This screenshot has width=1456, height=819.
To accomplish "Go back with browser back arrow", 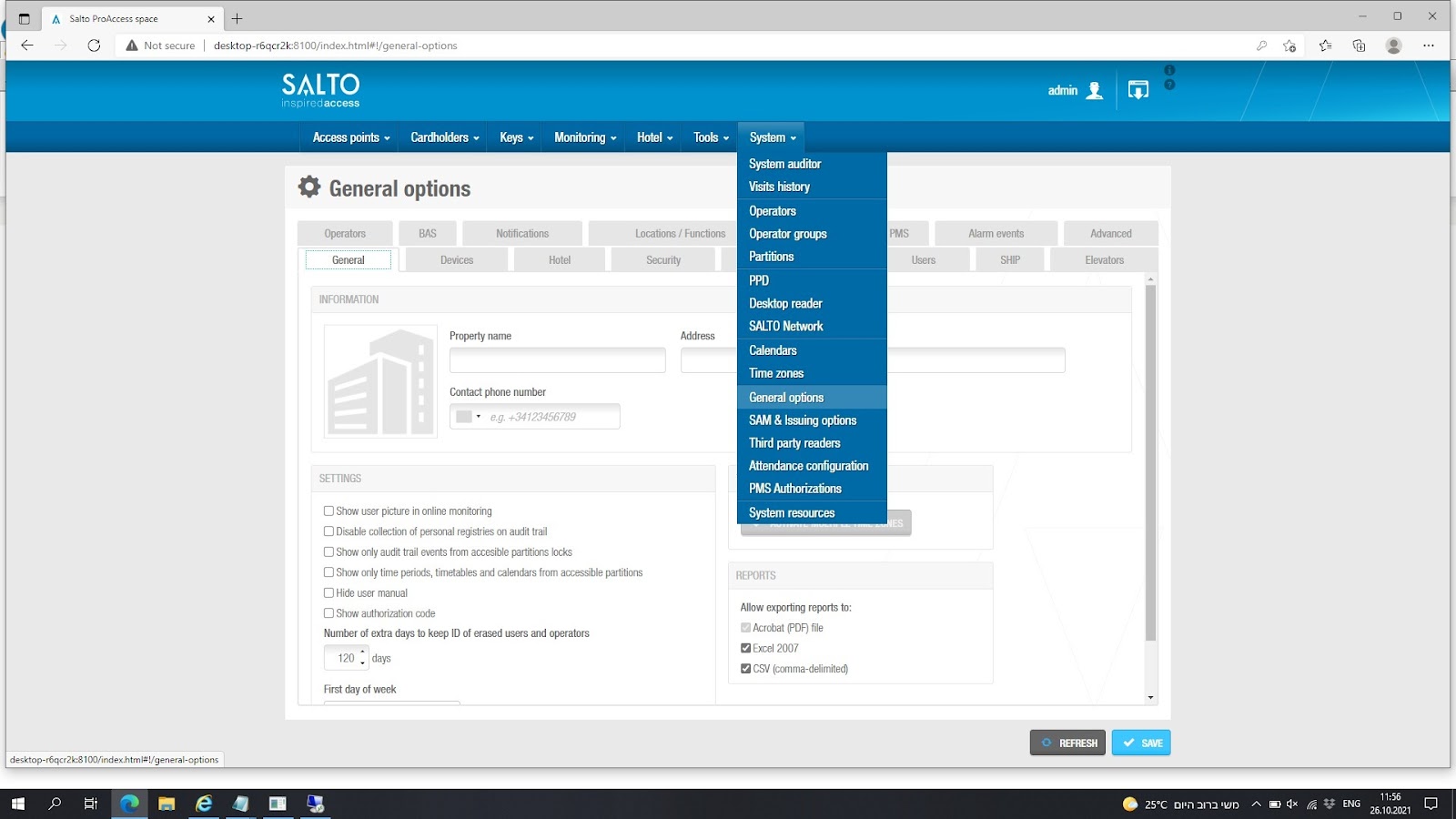I will pyautogui.click(x=27, y=45).
